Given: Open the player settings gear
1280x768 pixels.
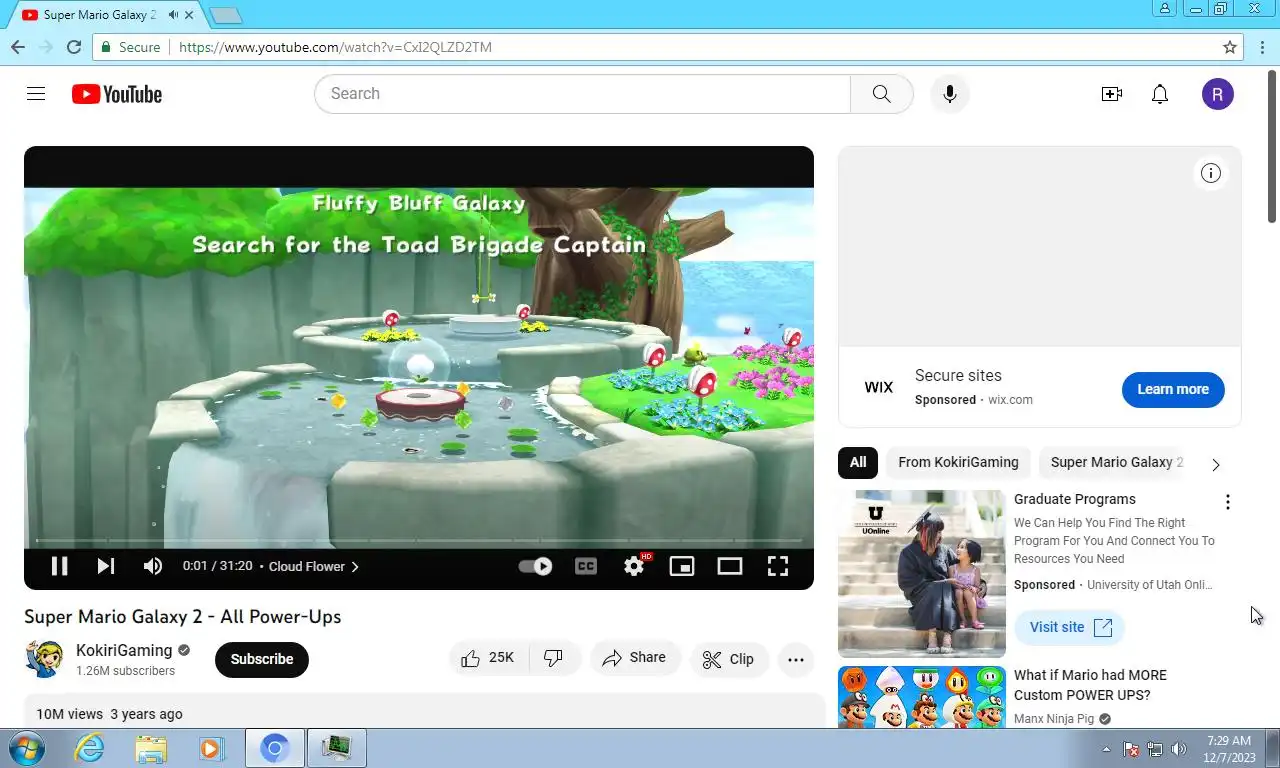Looking at the screenshot, I should (x=634, y=566).
